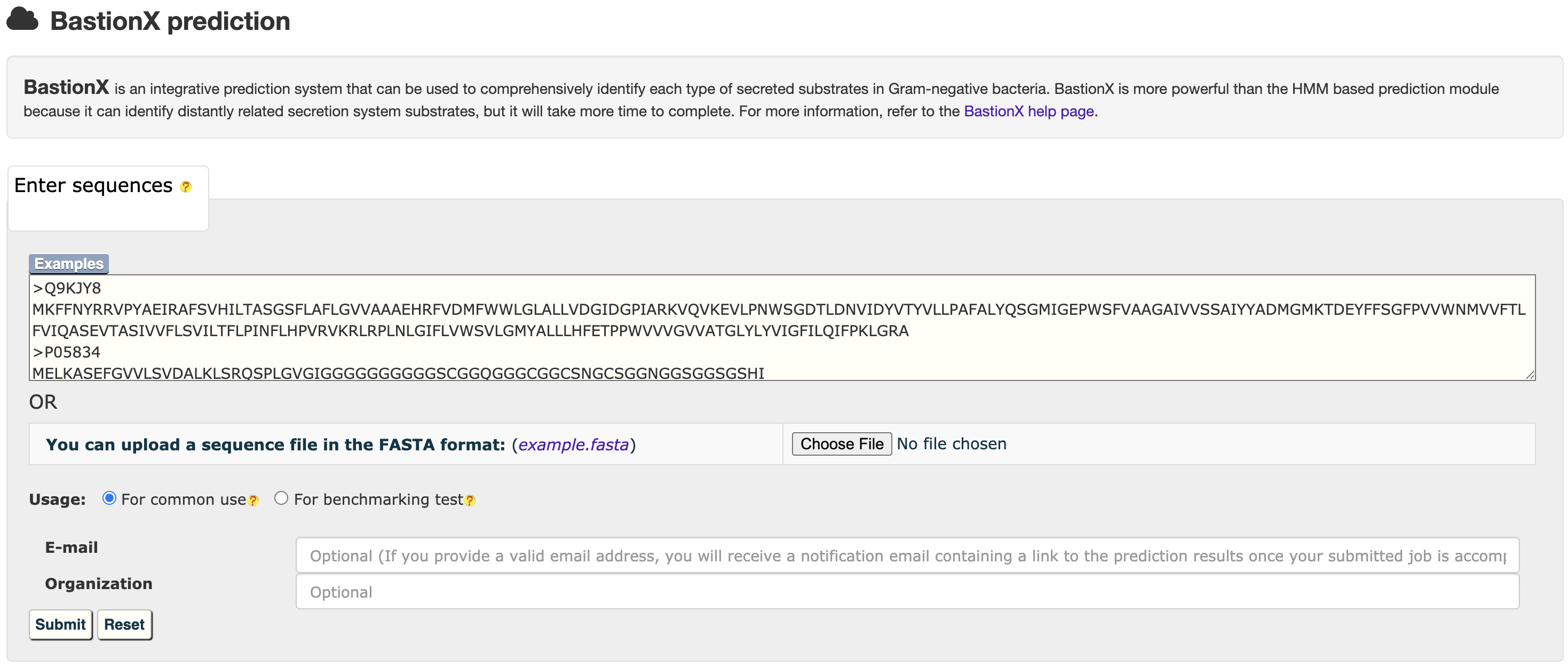Reset the sequence form
This screenshot has width=1568, height=667.
(x=124, y=624)
